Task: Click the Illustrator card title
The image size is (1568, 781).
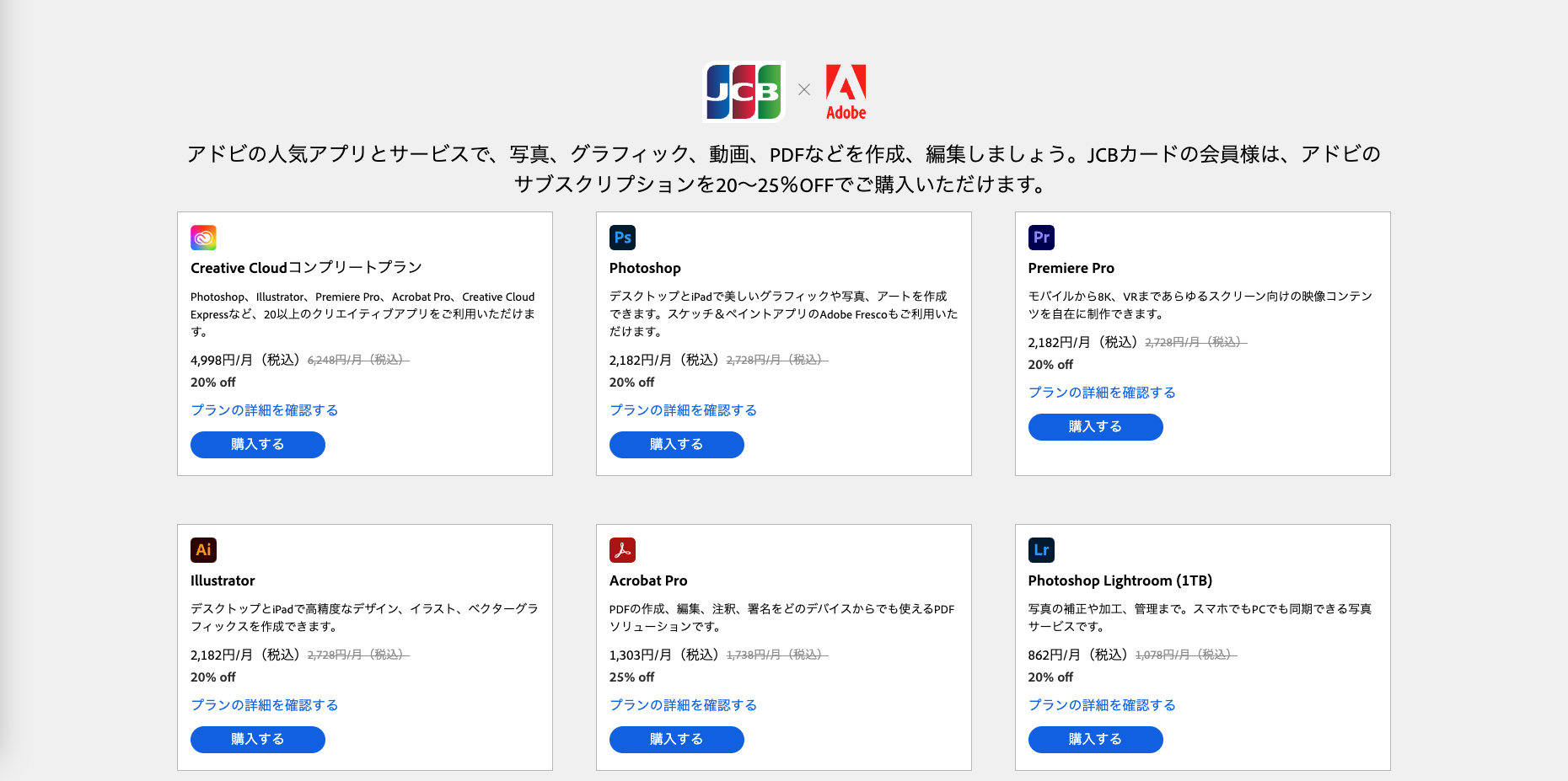Action: click(x=223, y=580)
